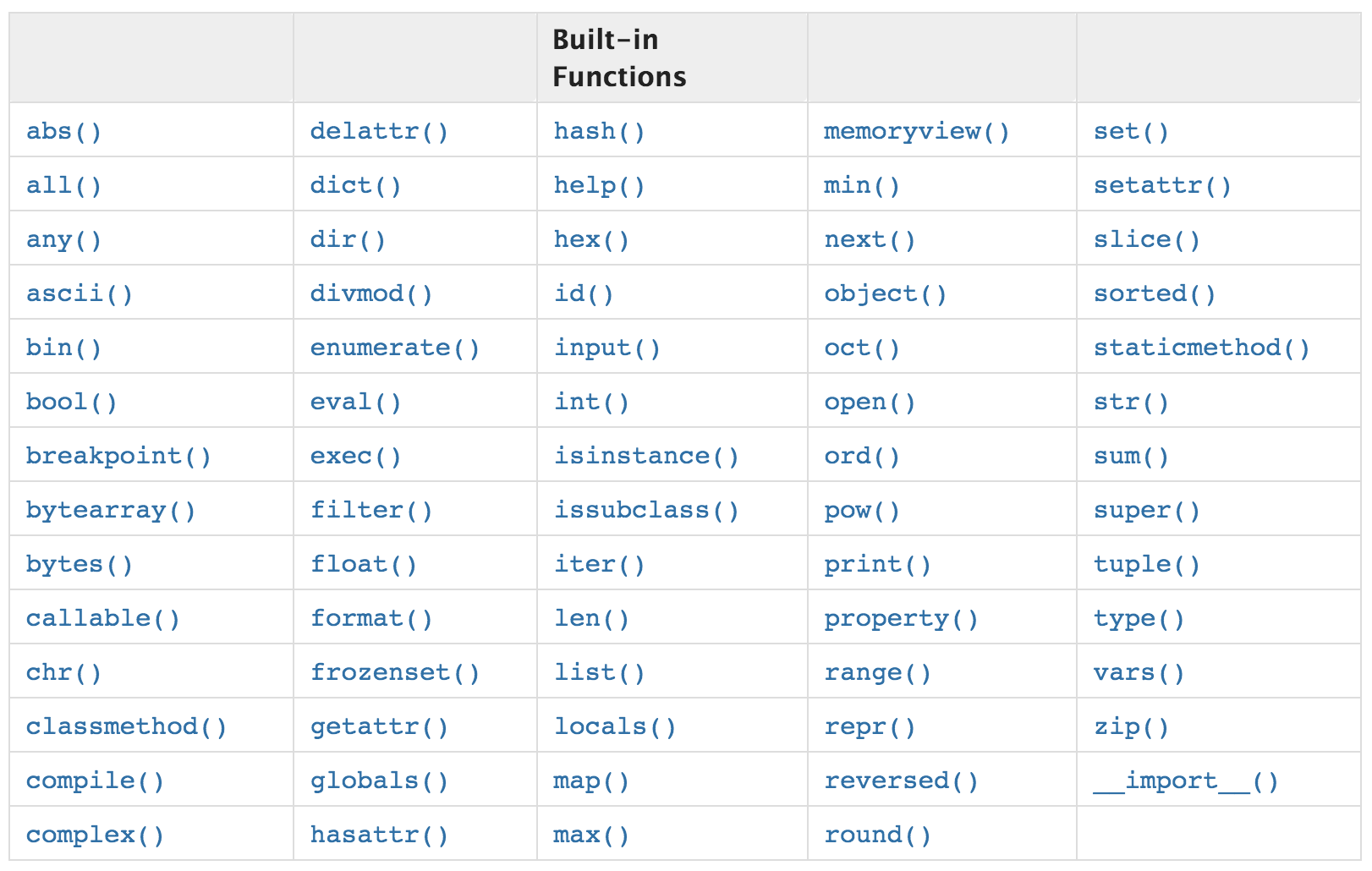
Task: Click the help() link
Action: tap(599, 185)
